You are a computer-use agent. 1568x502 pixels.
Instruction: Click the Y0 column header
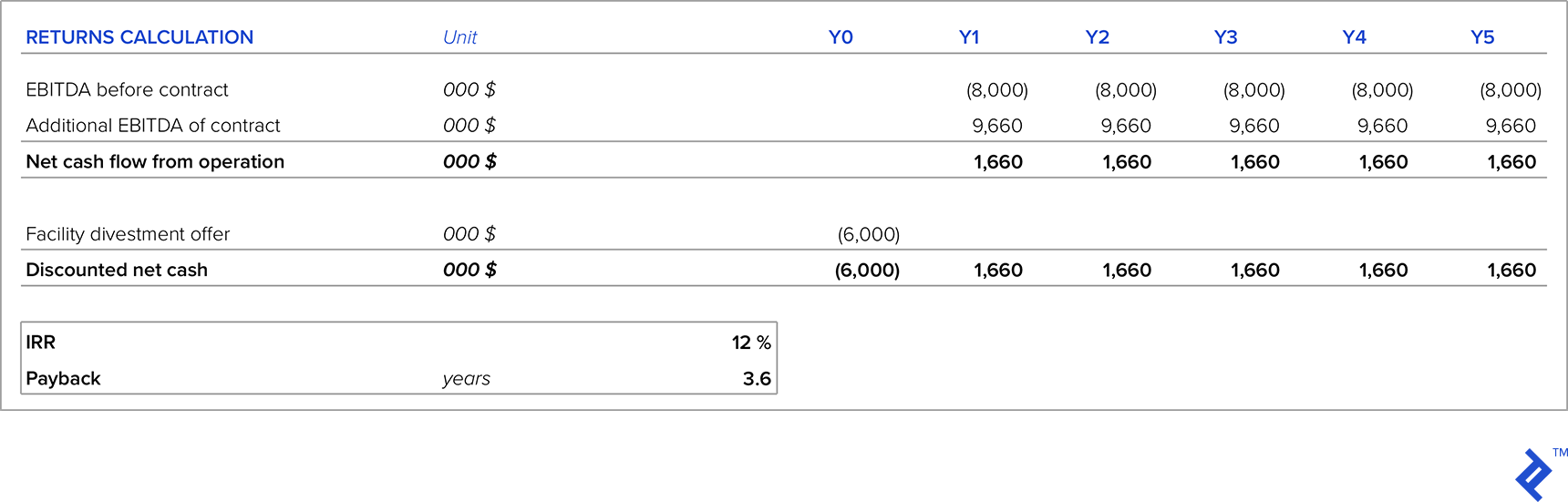point(841,37)
